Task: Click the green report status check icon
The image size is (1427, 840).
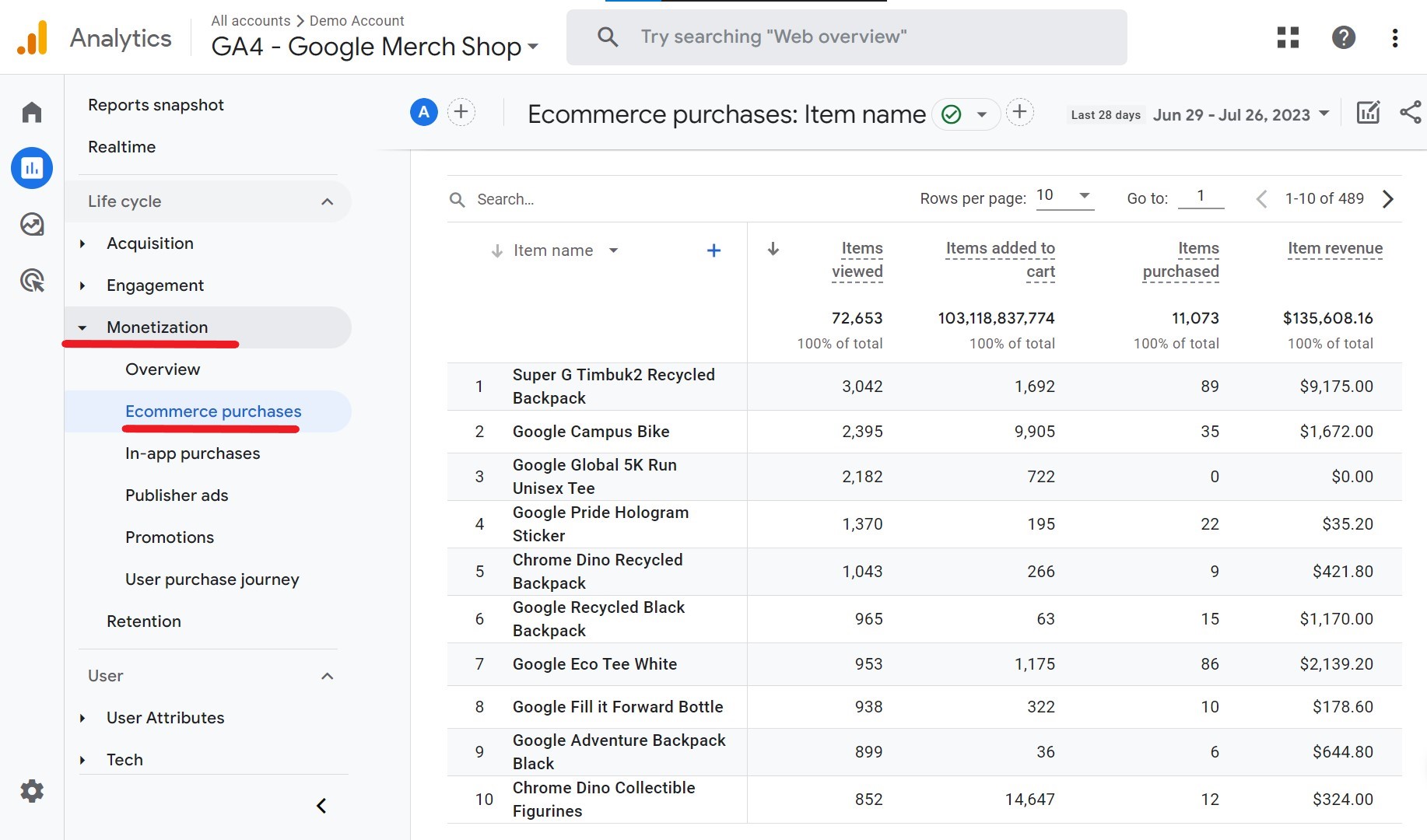Action: [x=951, y=114]
